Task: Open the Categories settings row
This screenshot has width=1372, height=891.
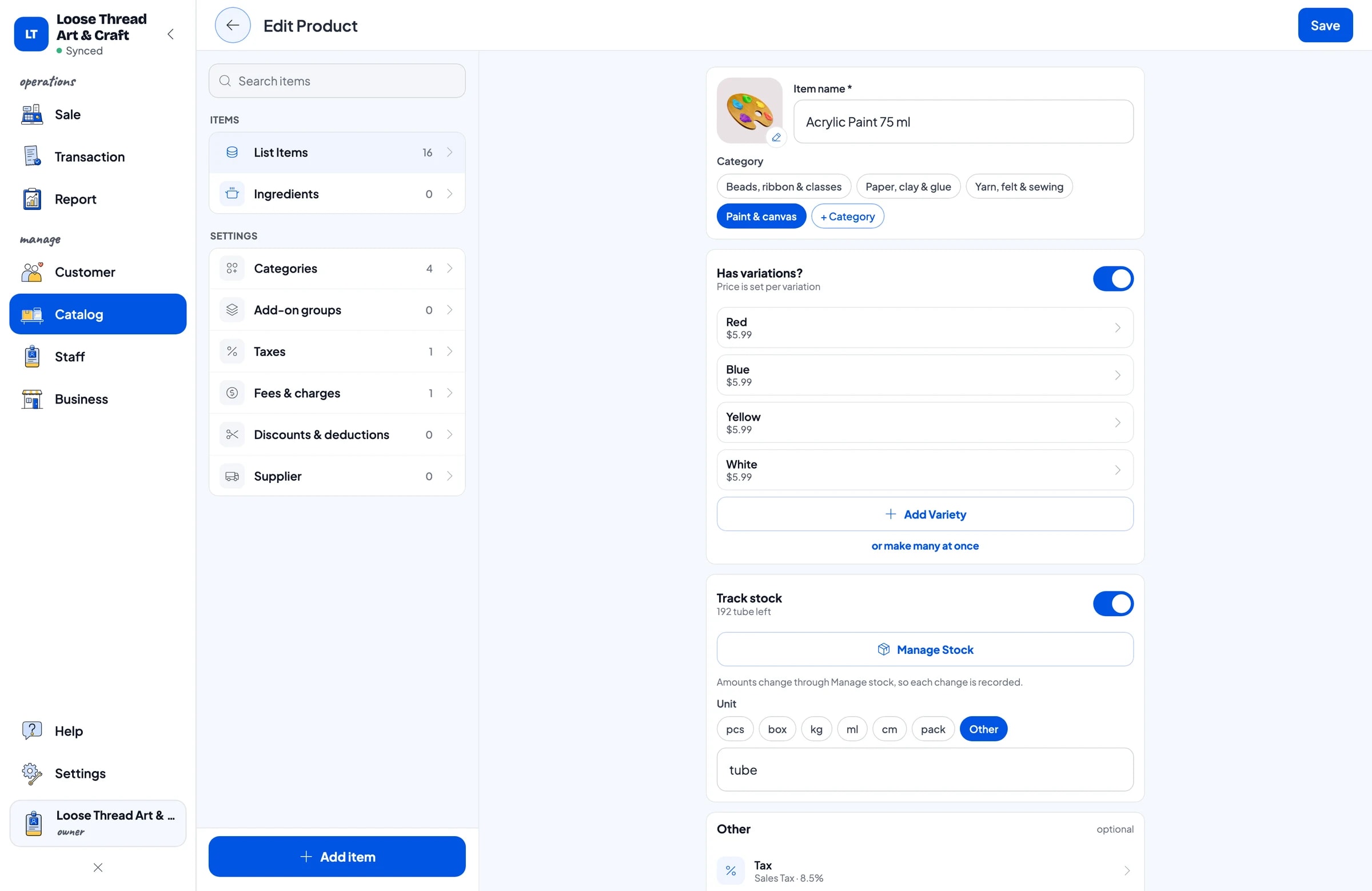Action: [x=337, y=268]
